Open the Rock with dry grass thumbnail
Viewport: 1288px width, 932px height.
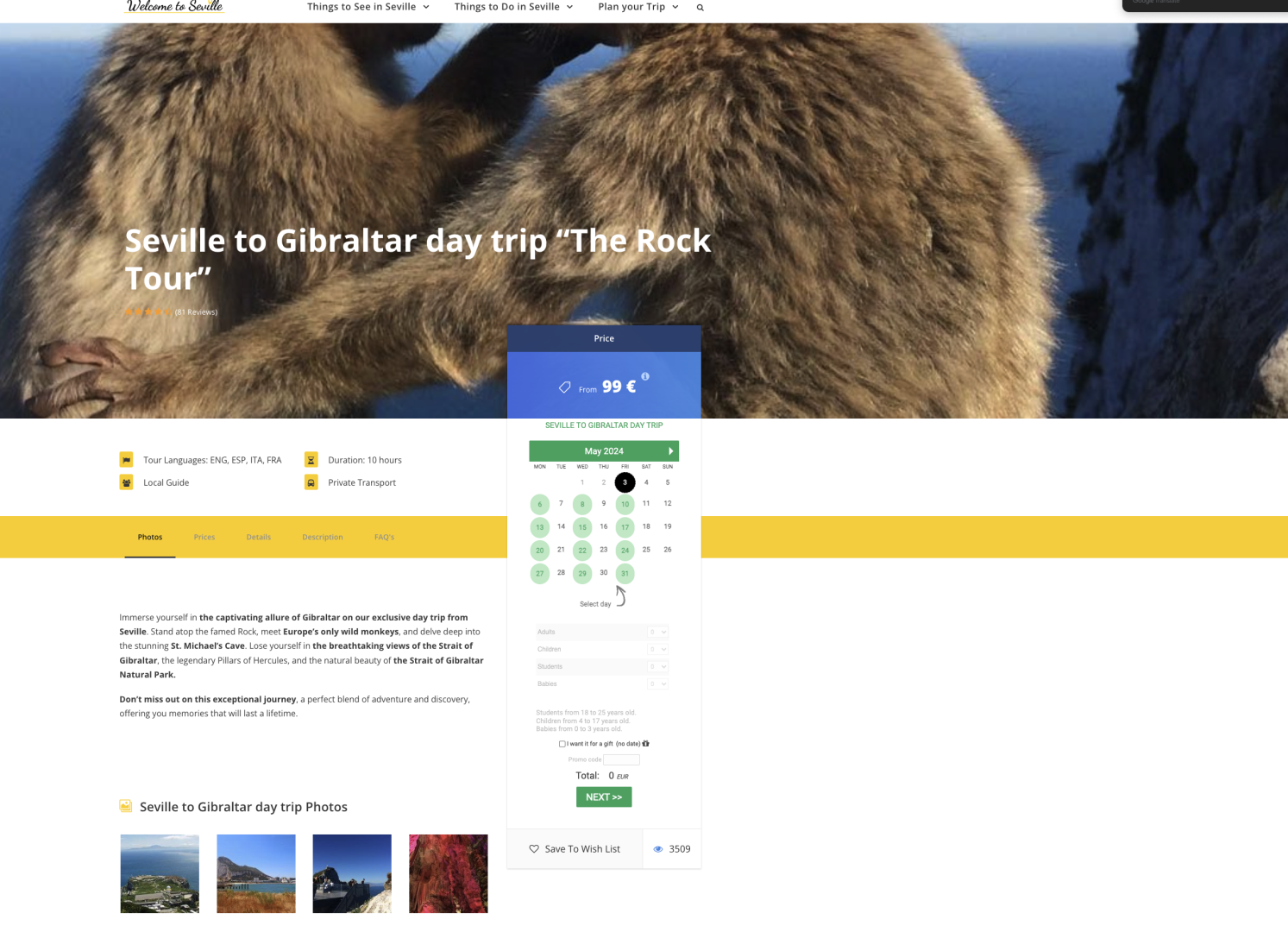pyautogui.click(x=256, y=873)
